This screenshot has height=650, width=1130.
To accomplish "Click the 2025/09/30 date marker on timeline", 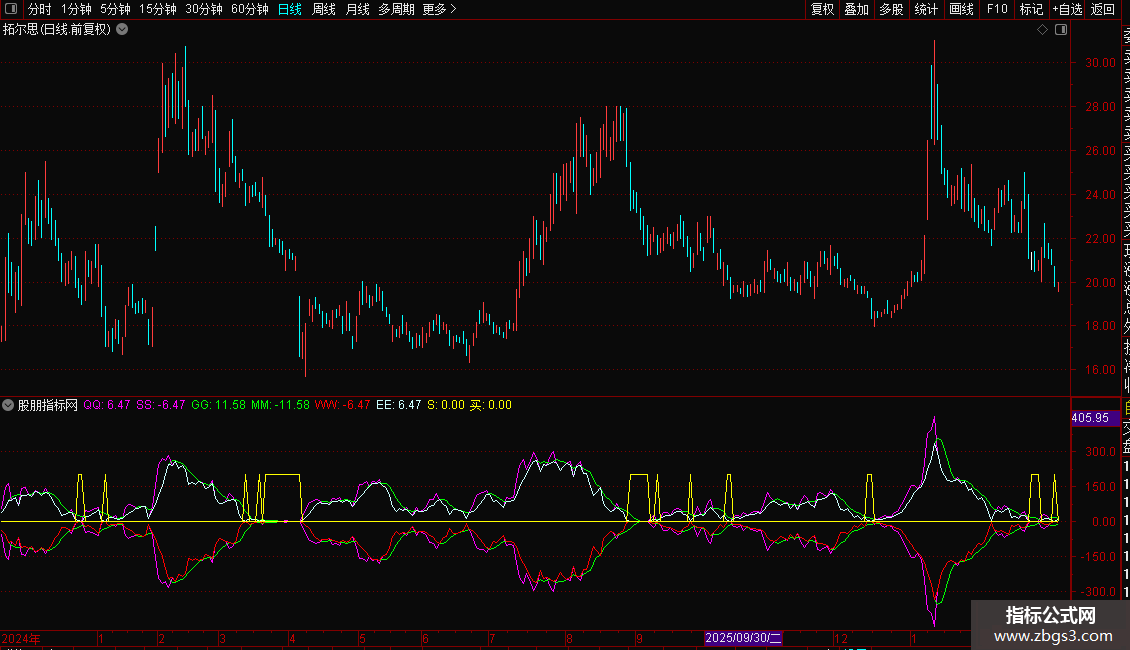I will pos(743,638).
